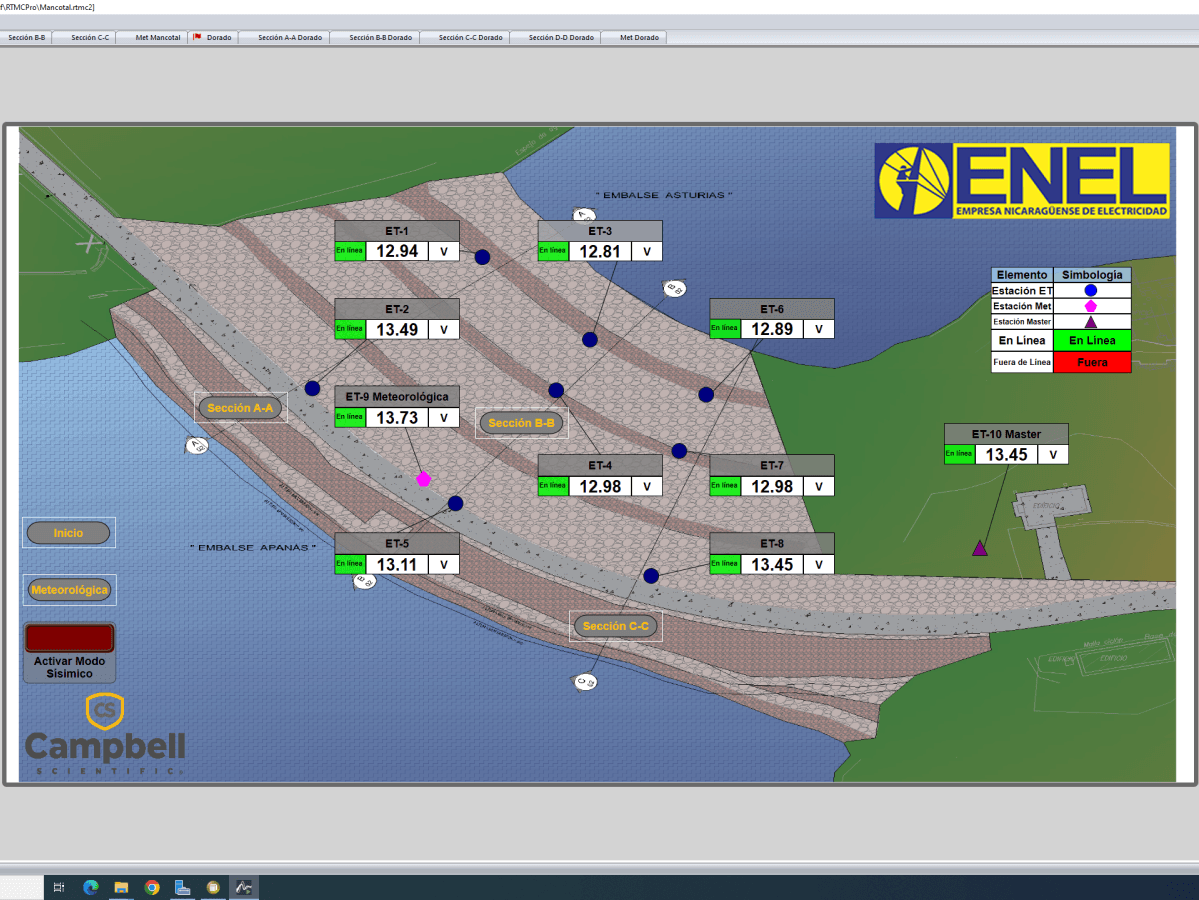This screenshot has height=900, width=1199.
Task: Click the blue station dot linked to ET-2
Action: click(x=312, y=388)
